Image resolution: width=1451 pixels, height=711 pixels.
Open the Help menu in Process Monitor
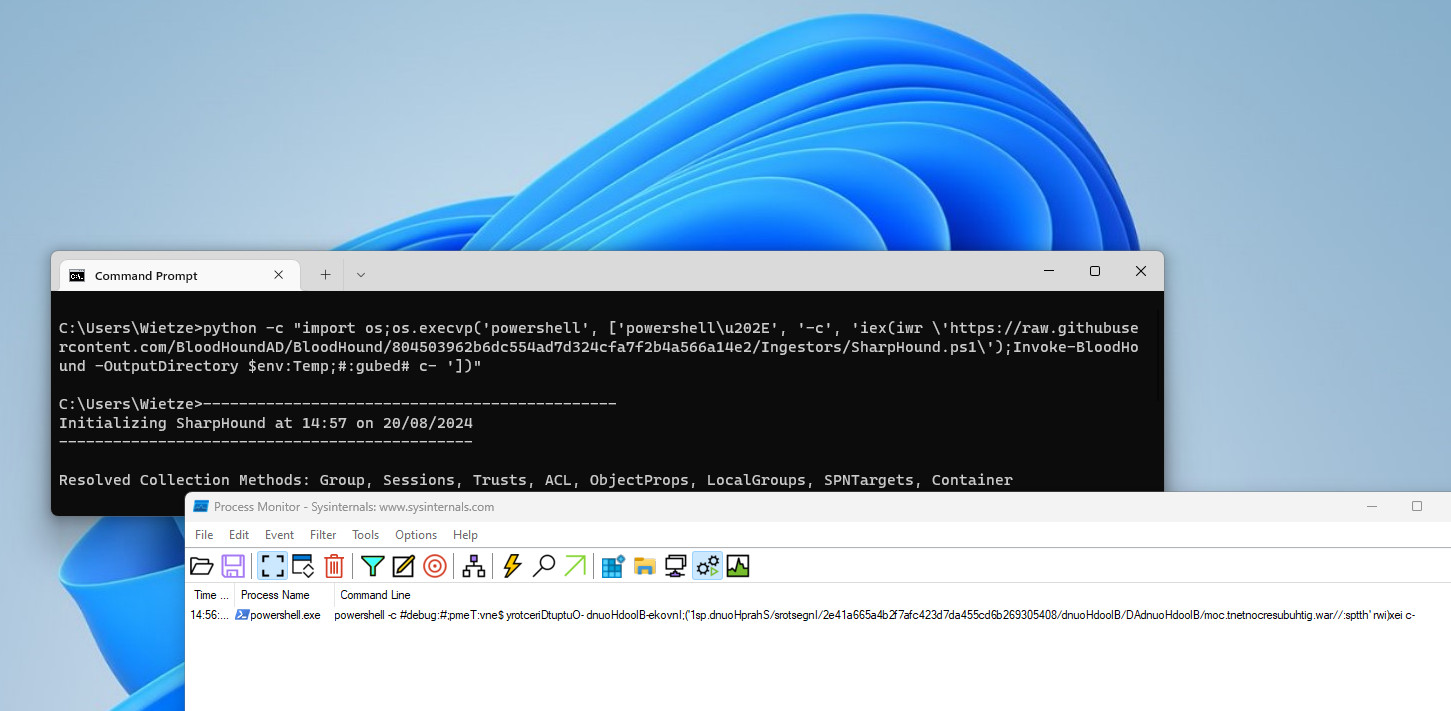click(x=465, y=535)
